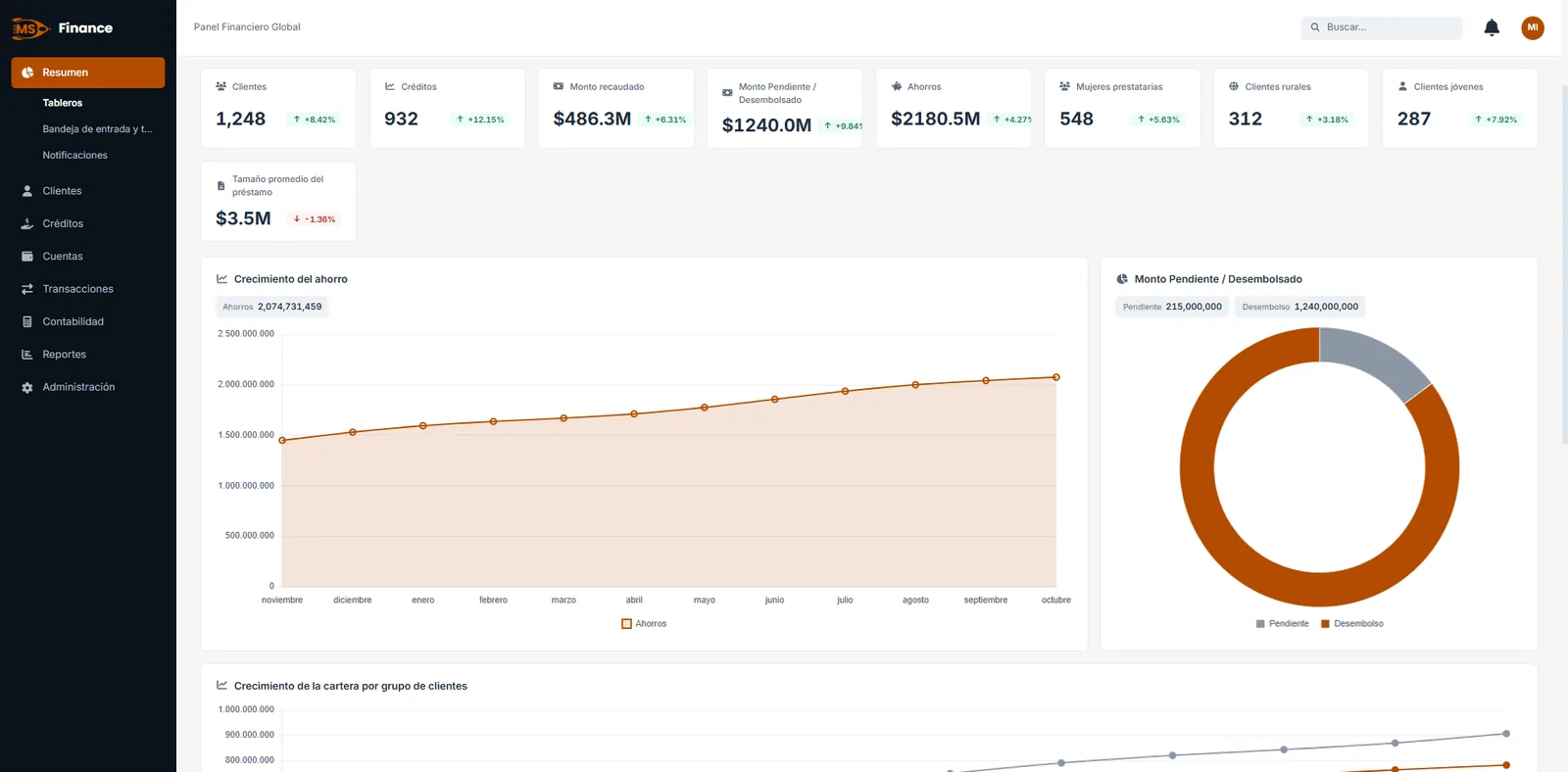The height and width of the screenshot is (772, 1568).
Task: Click the Pendiente 215,000,000 chip
Action: 1172,307
